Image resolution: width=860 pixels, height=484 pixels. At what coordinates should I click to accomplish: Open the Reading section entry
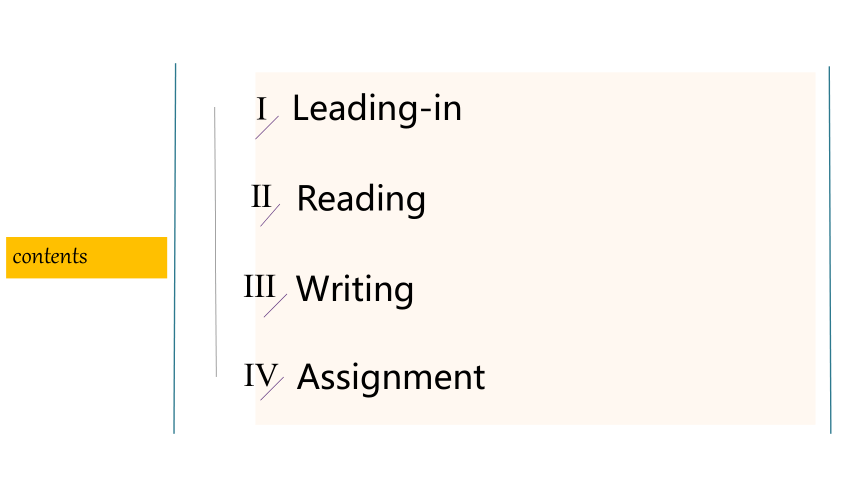click(x=361, y=199)
